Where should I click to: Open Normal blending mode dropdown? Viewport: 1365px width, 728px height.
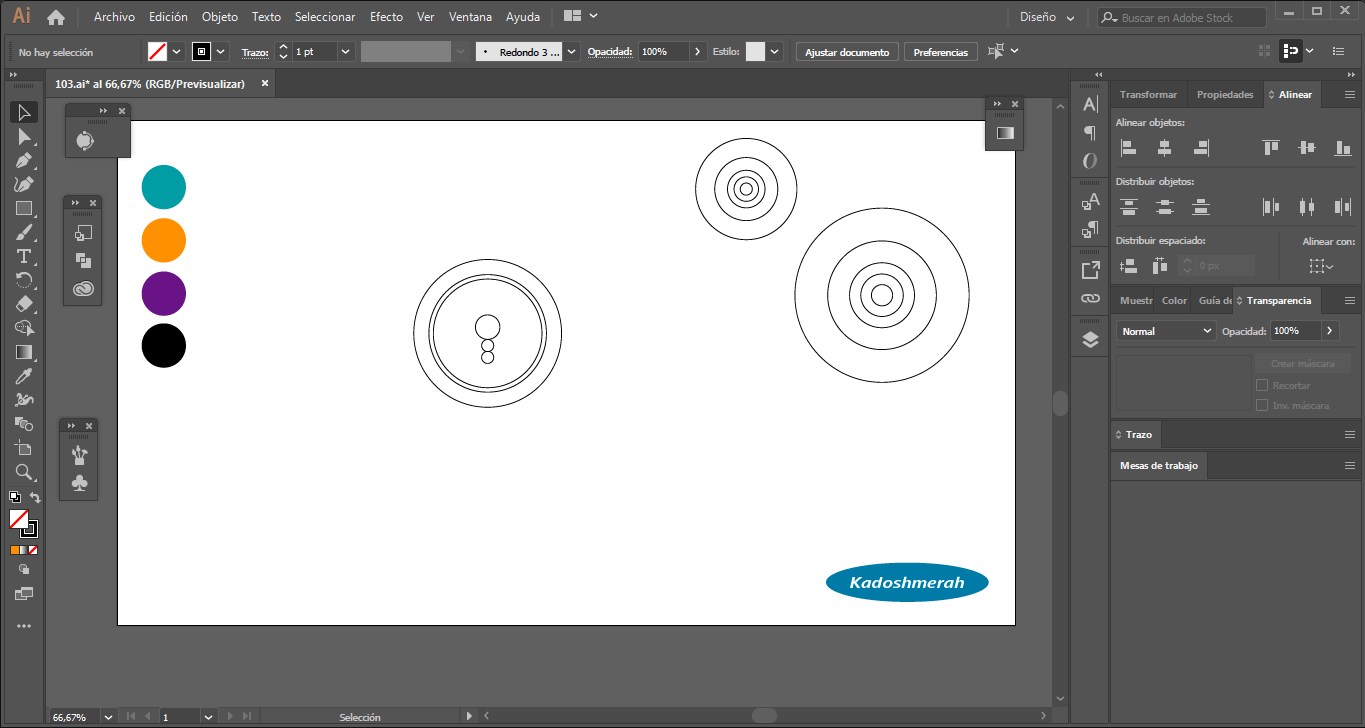(x=1166, y=331)
